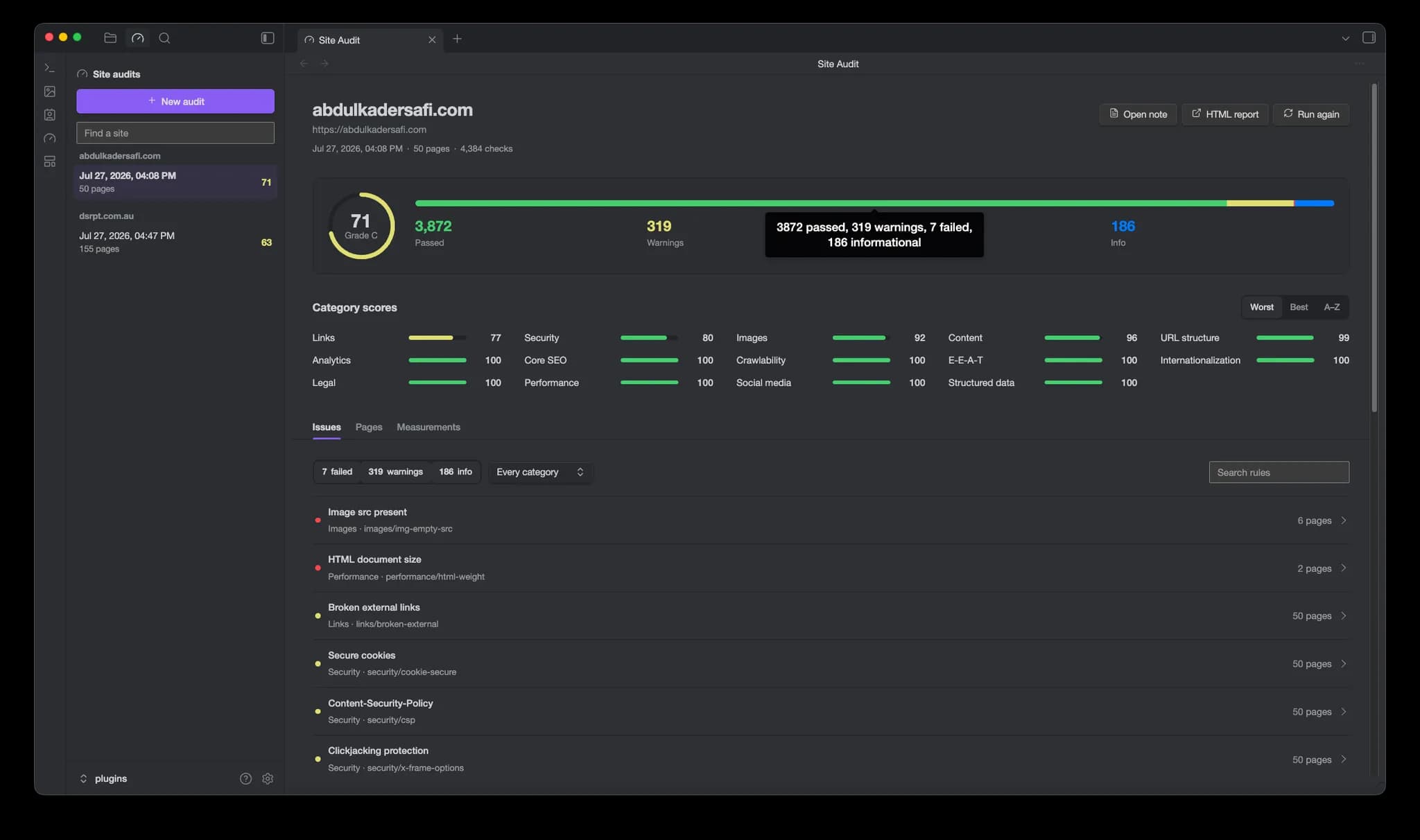Screen dimensions: 1420x840
Task: Open the settings gear icon
Action: (268, 778)
